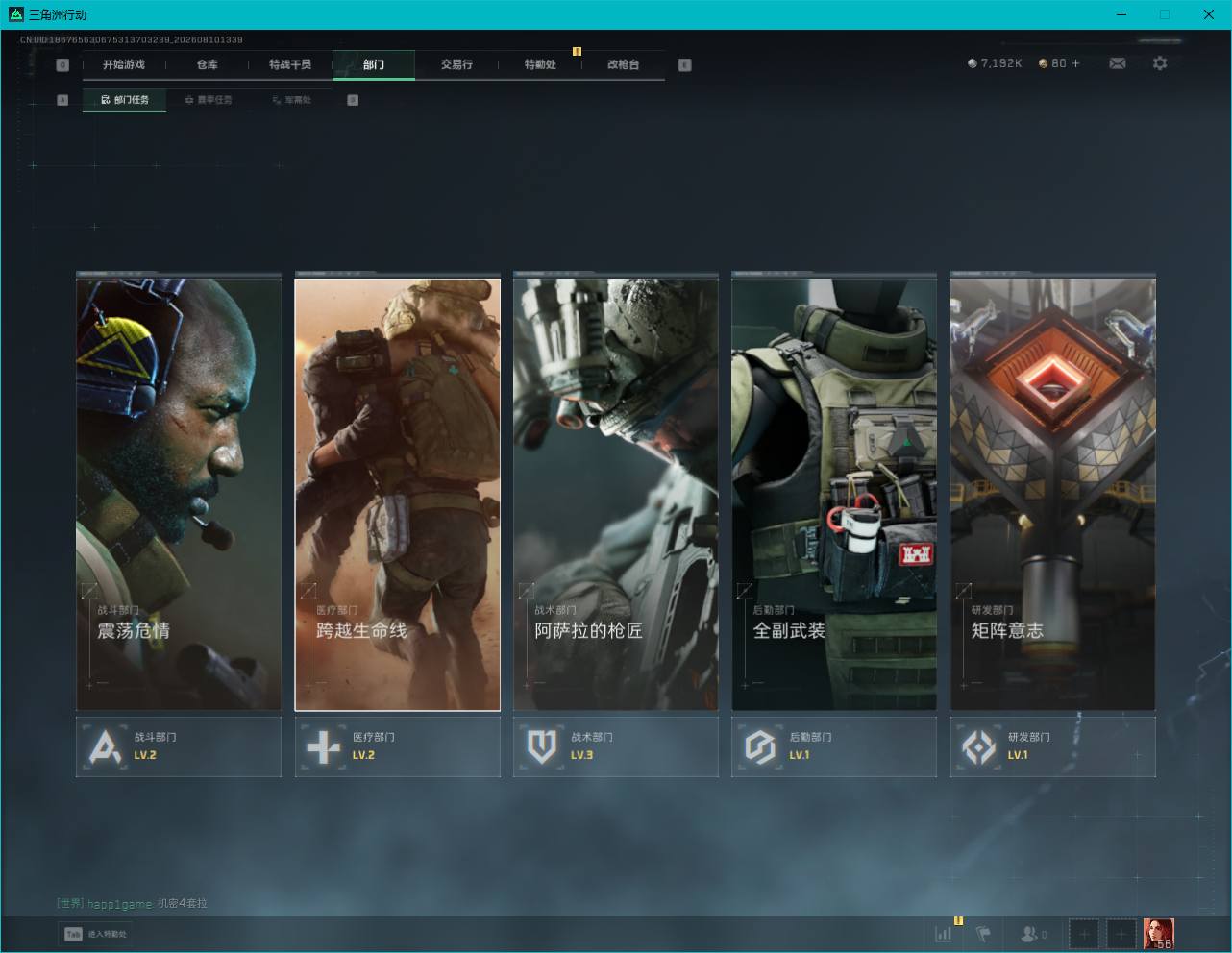Click the 战术部门 shield icon
The height and width of the screenshot is (953, 1232).
coord(542,746)
